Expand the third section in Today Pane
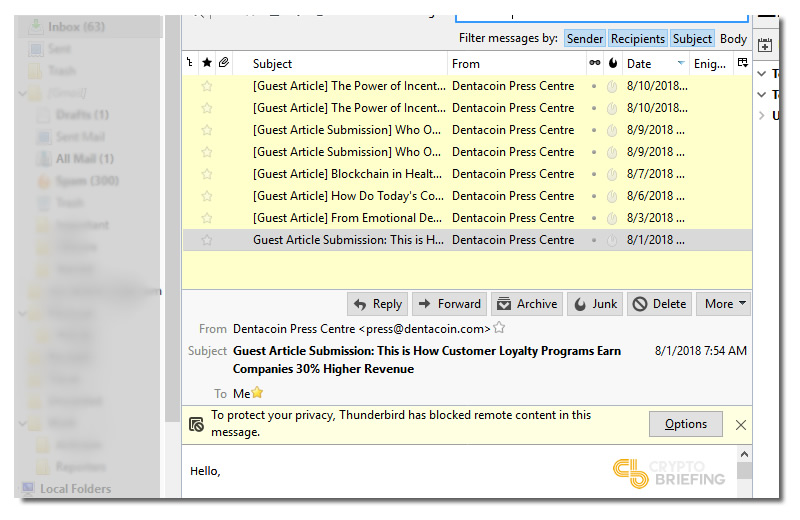800x520 pixels. tap(762, 115)
